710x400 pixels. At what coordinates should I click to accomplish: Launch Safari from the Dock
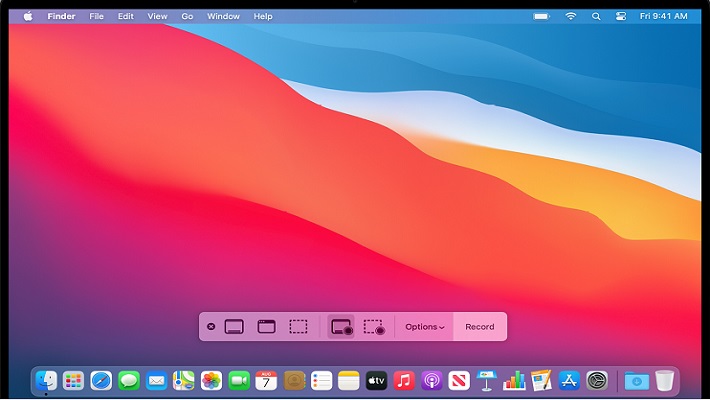pos(101,381)
